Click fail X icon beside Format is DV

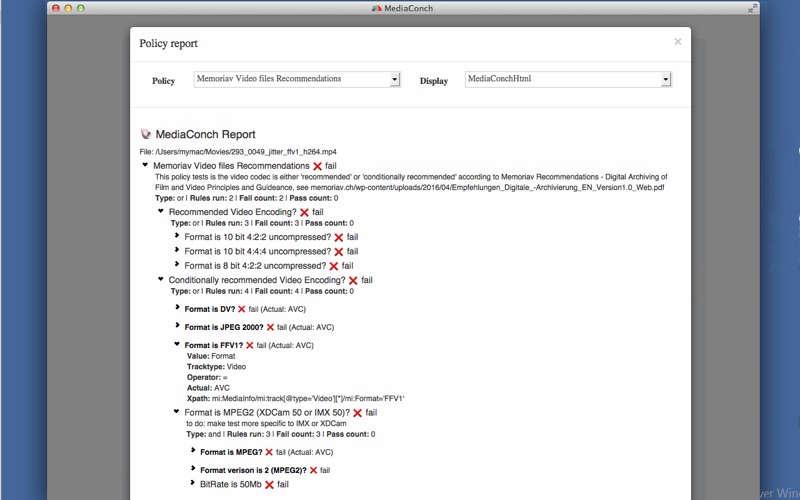pyautogui.click(x=242, y=309)
